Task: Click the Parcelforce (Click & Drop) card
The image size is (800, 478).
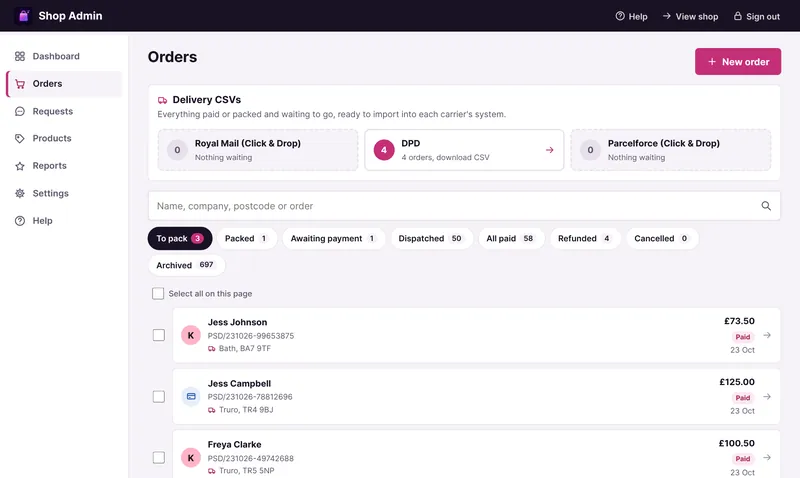Action: pyautogui.click(x=670, y=150)
